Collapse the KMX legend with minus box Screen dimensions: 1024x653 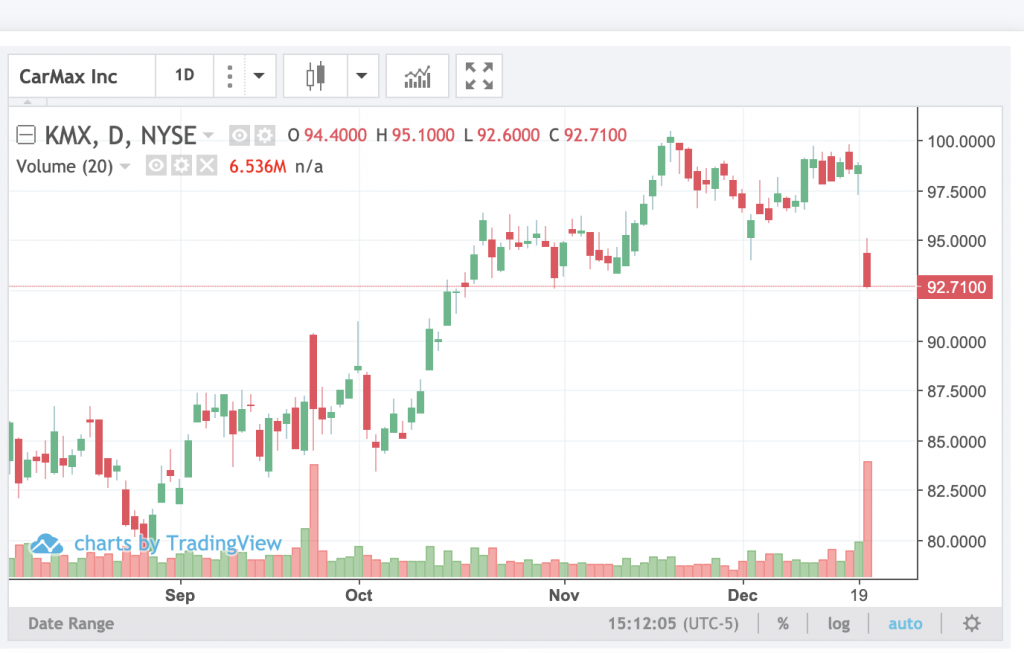coord(27,135)
